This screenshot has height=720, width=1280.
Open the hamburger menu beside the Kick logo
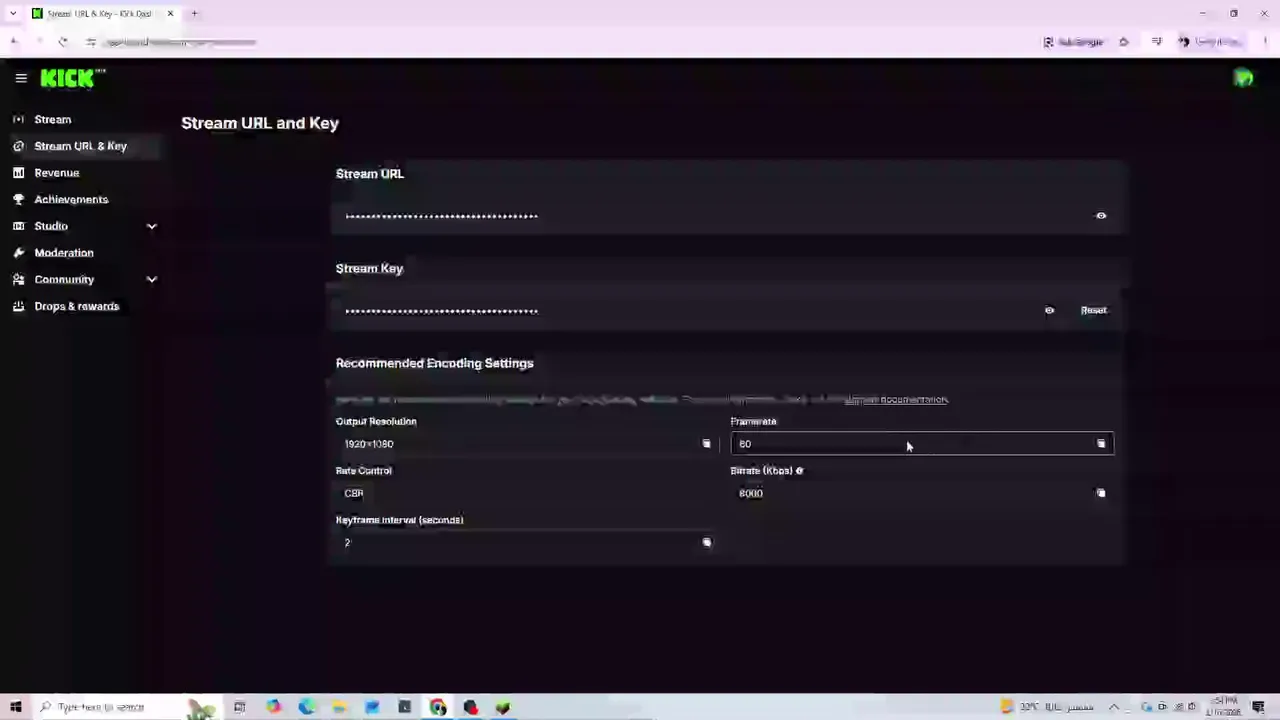[21, 78]
